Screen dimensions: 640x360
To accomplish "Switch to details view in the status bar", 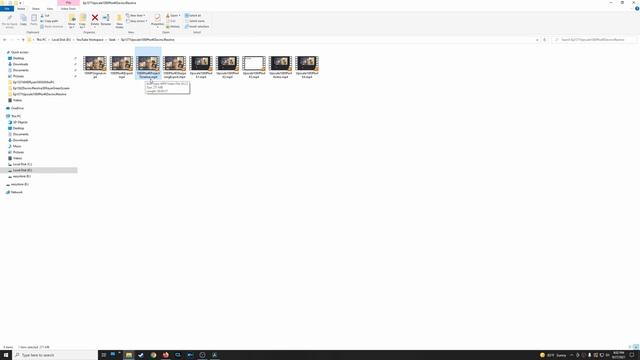I will coord(630,347).
